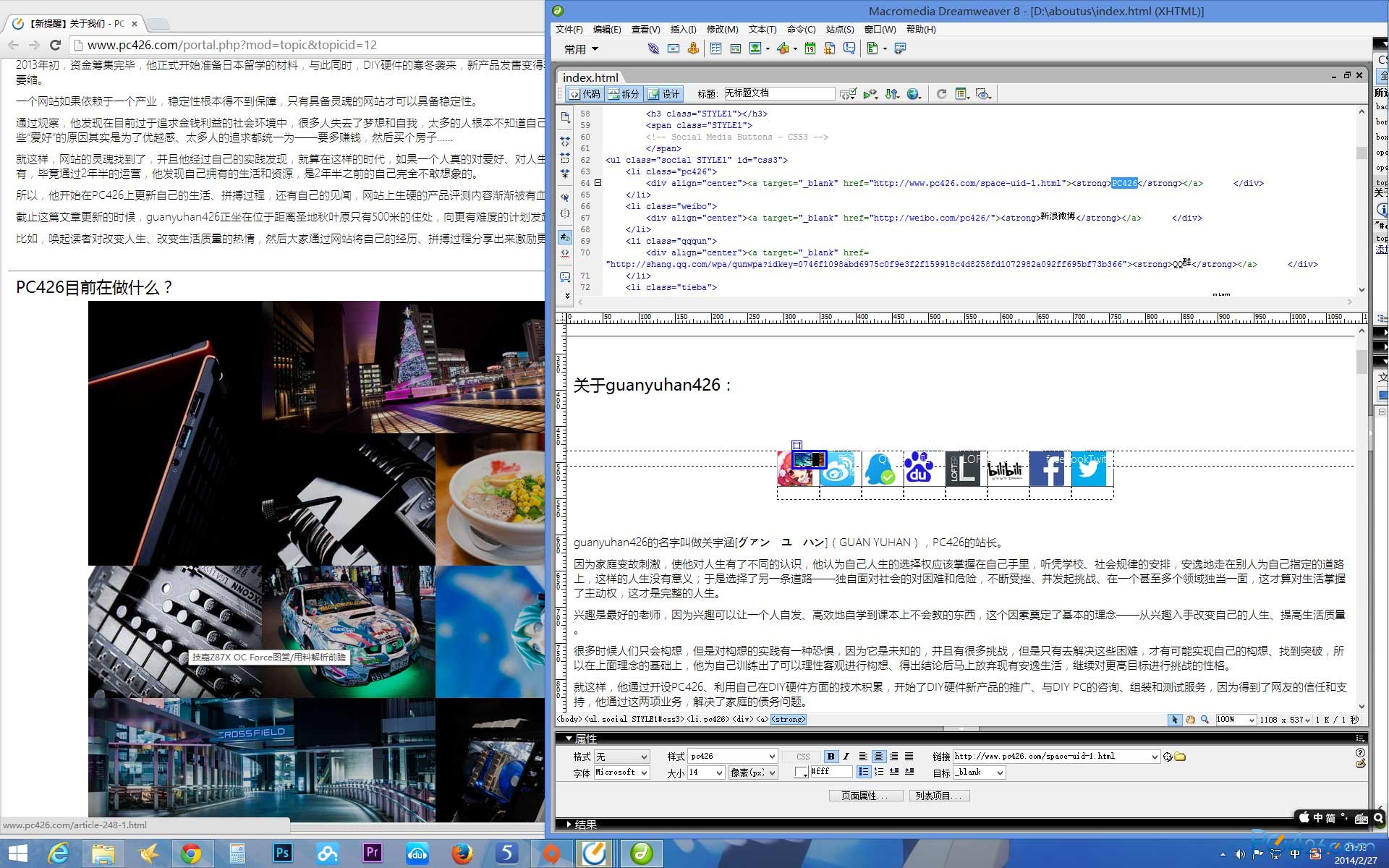Screen dimensions: 1389x868
Task: Click Chrome's reload page button
Action: pyautogui.click(x=55, y=45)
